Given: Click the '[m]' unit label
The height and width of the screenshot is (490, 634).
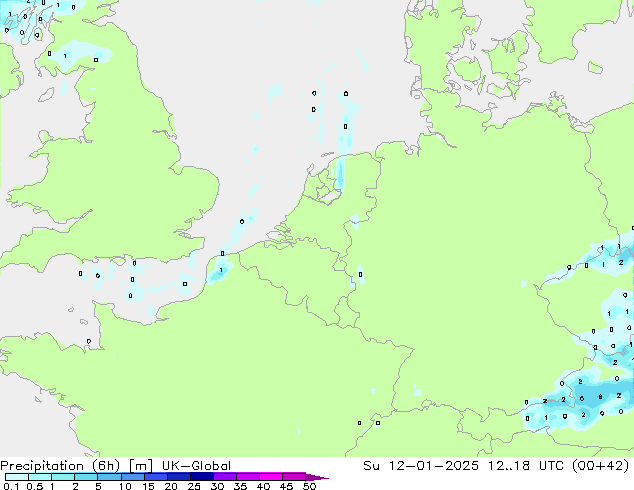Looking at the screenshot, I should (x=140, y=466).
